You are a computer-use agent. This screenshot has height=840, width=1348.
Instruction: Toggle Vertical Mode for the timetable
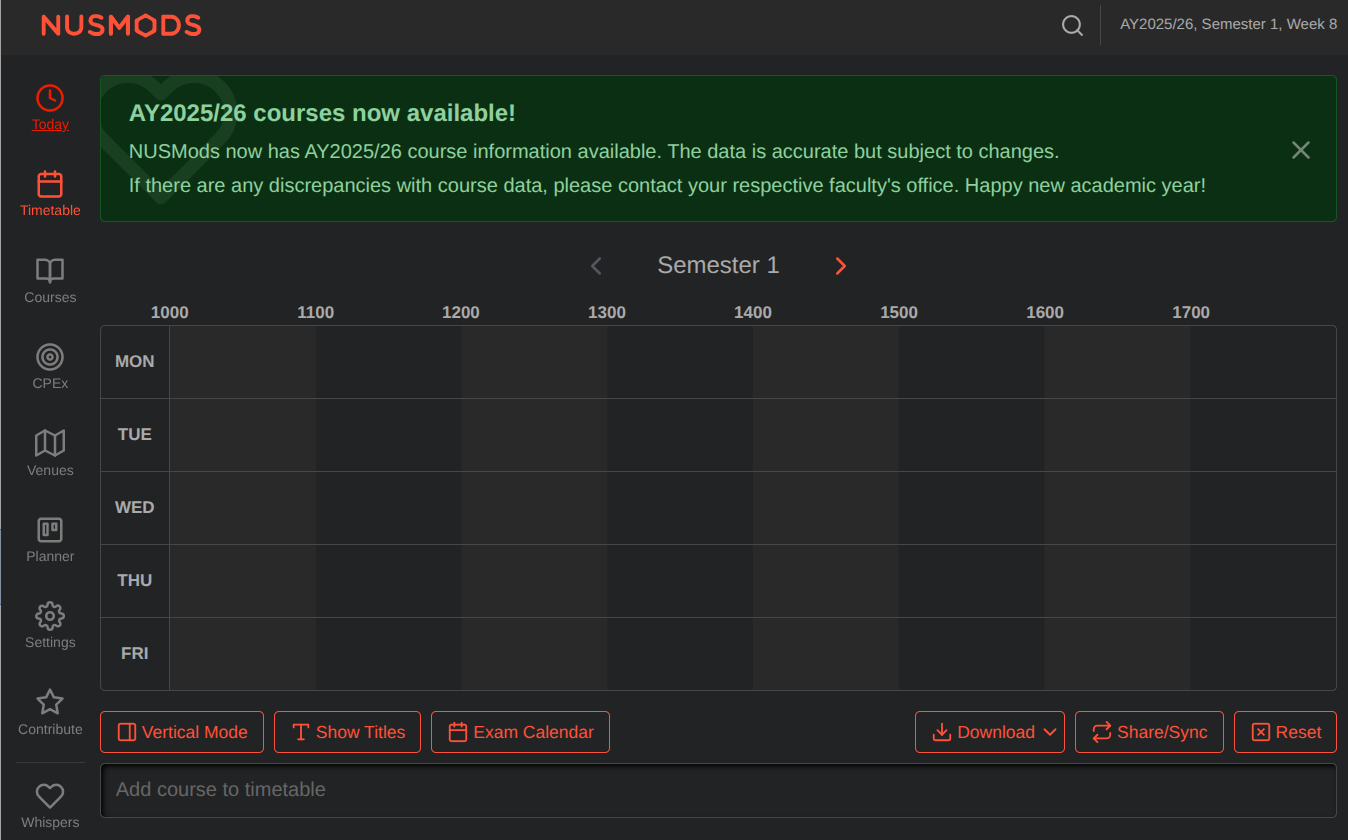point(182,732)
